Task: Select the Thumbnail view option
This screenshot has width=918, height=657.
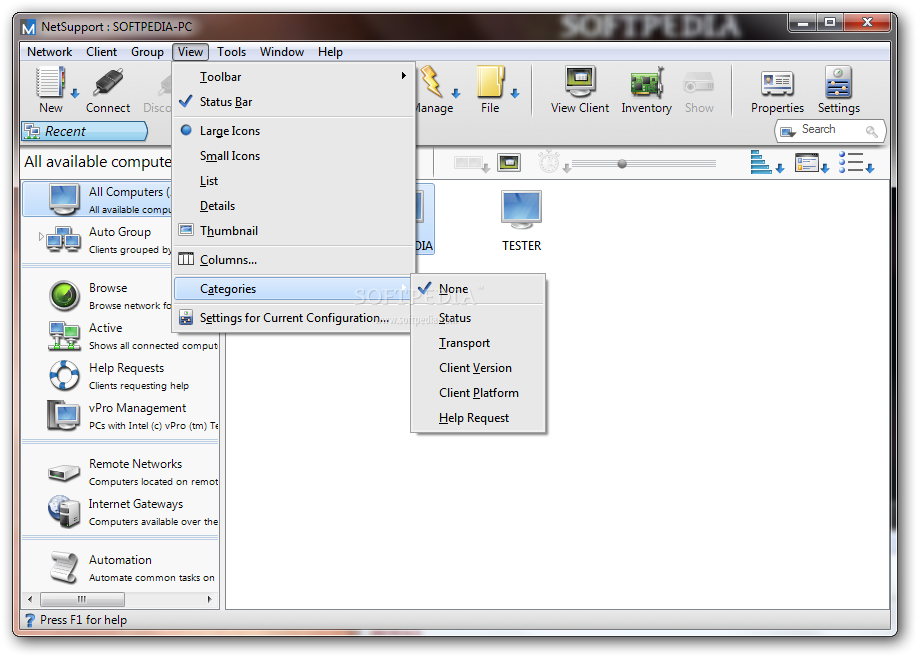Action: [293, 231]
